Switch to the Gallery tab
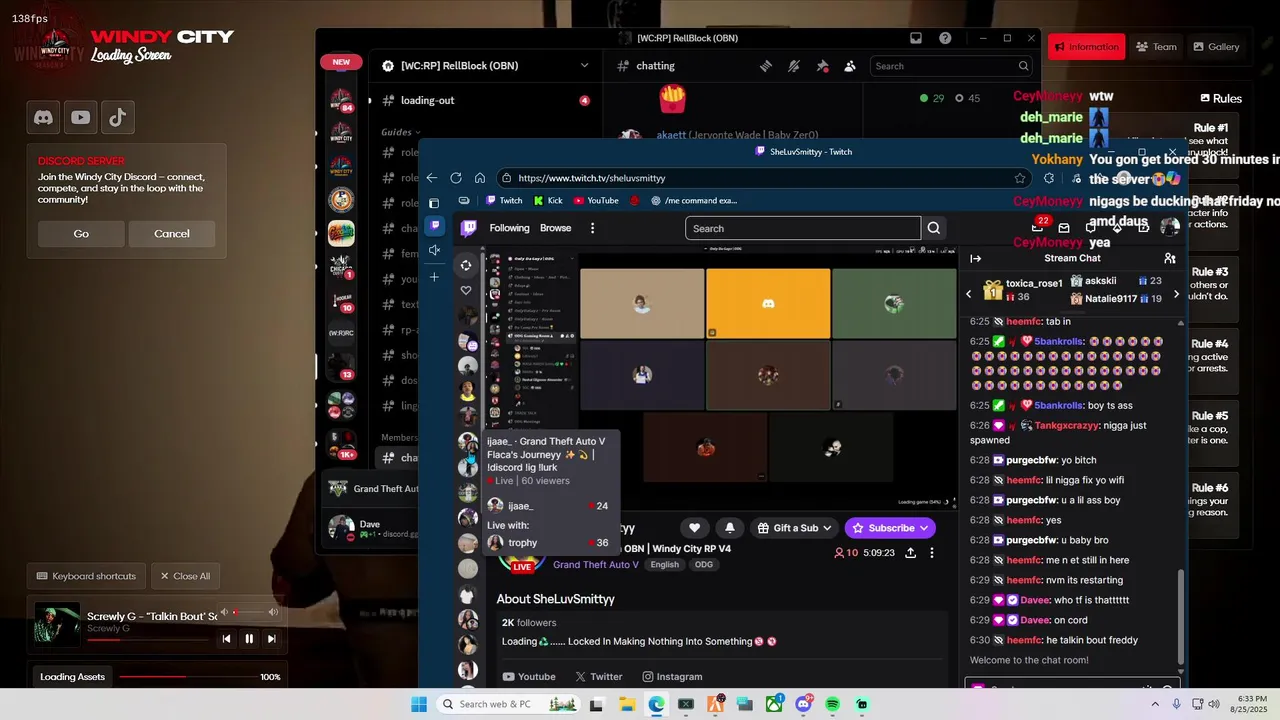Image resolution: width=1280 pixels, height=720 pixels. coord(1215,47)
